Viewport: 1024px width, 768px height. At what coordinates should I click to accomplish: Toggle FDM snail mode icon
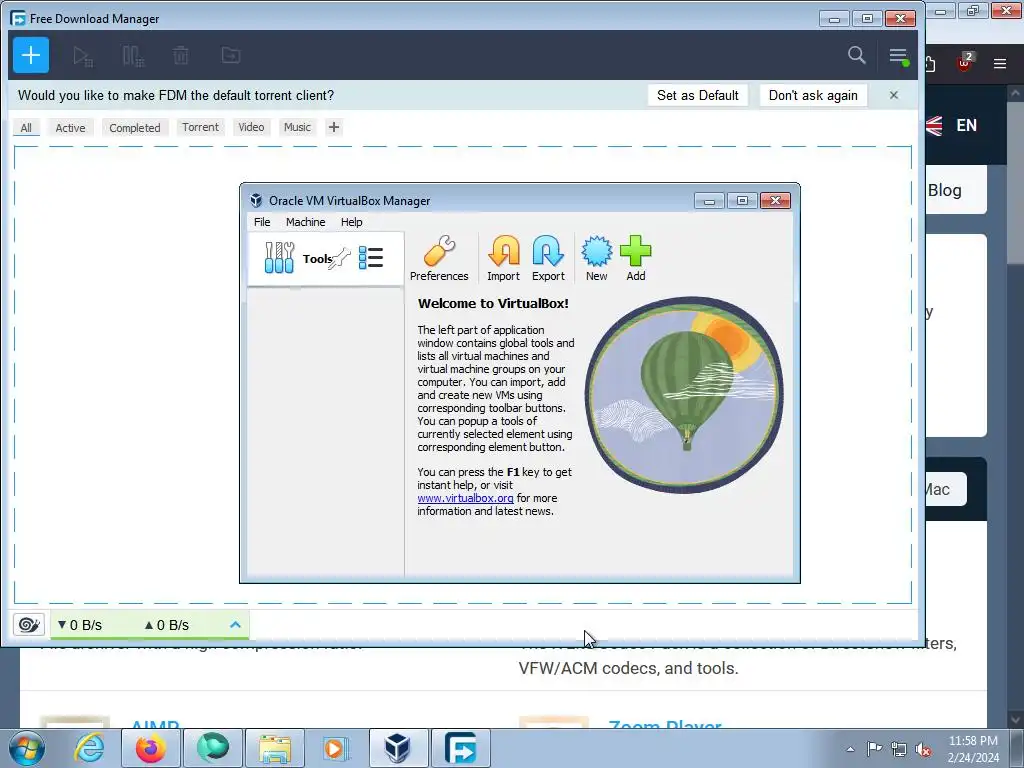click(29, 625)
